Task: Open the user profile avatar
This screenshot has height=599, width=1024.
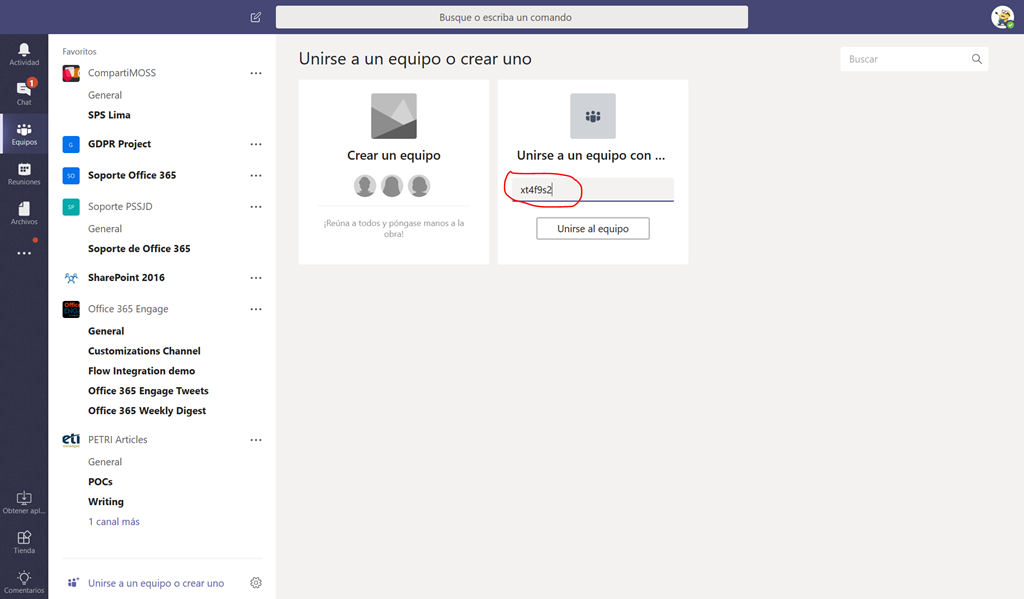Action: tap(1002, 17)
